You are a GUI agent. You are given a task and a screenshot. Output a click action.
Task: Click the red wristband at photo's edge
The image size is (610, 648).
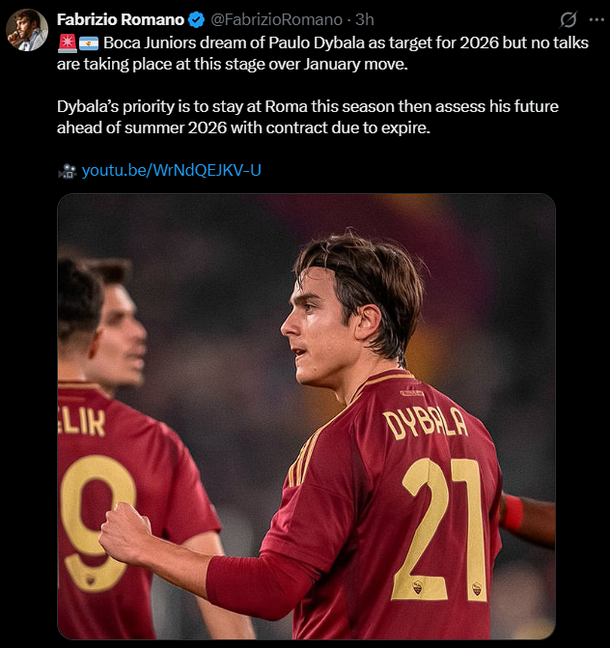point(513,512)
